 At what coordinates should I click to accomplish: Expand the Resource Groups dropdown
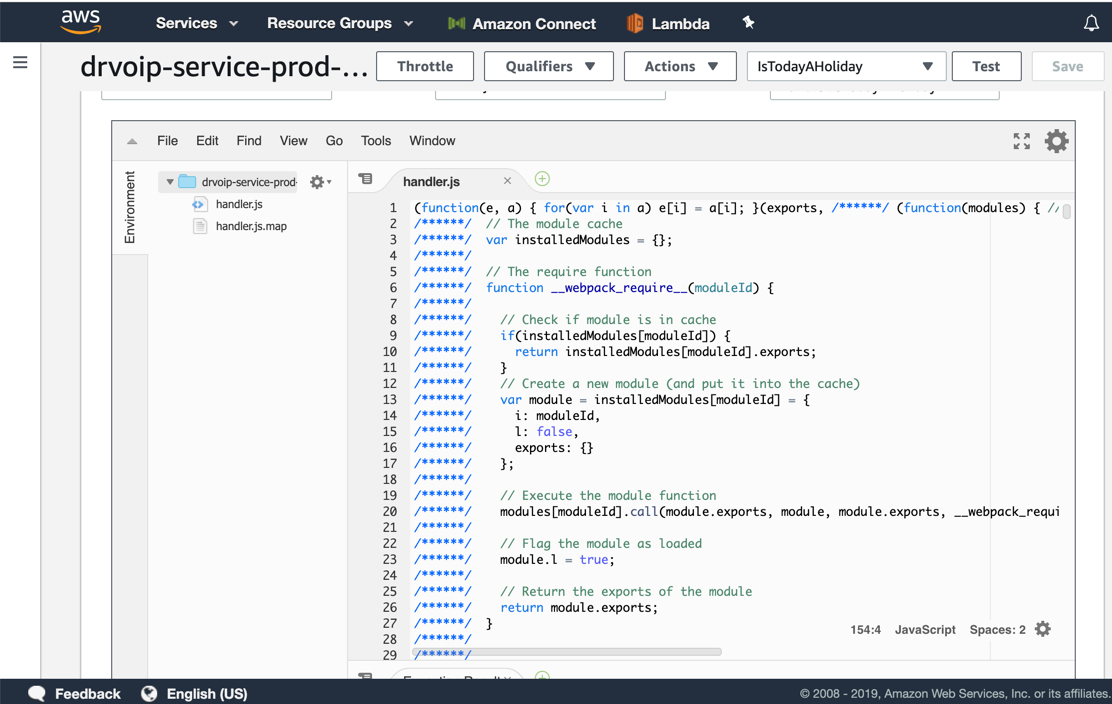(x=340, y=23)
